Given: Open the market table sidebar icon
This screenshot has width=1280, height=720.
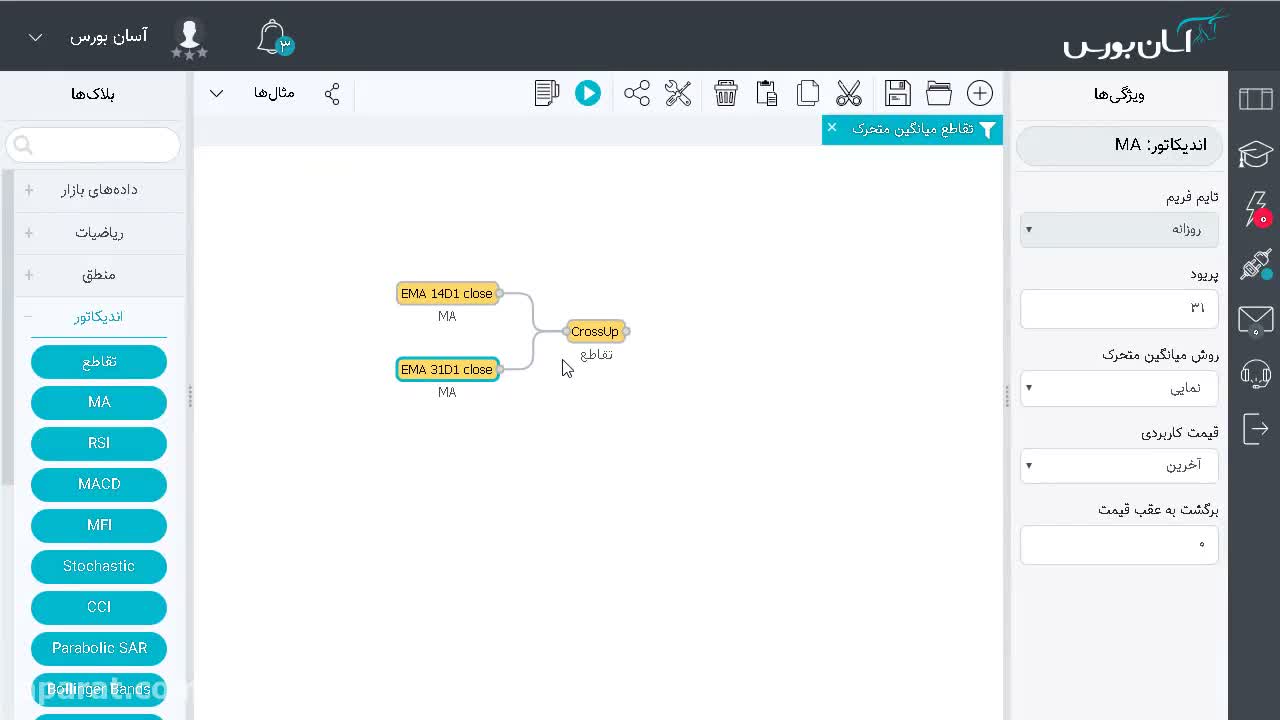Looking at the screenshot, I should pyautogui.click(x=1256, y=98).
